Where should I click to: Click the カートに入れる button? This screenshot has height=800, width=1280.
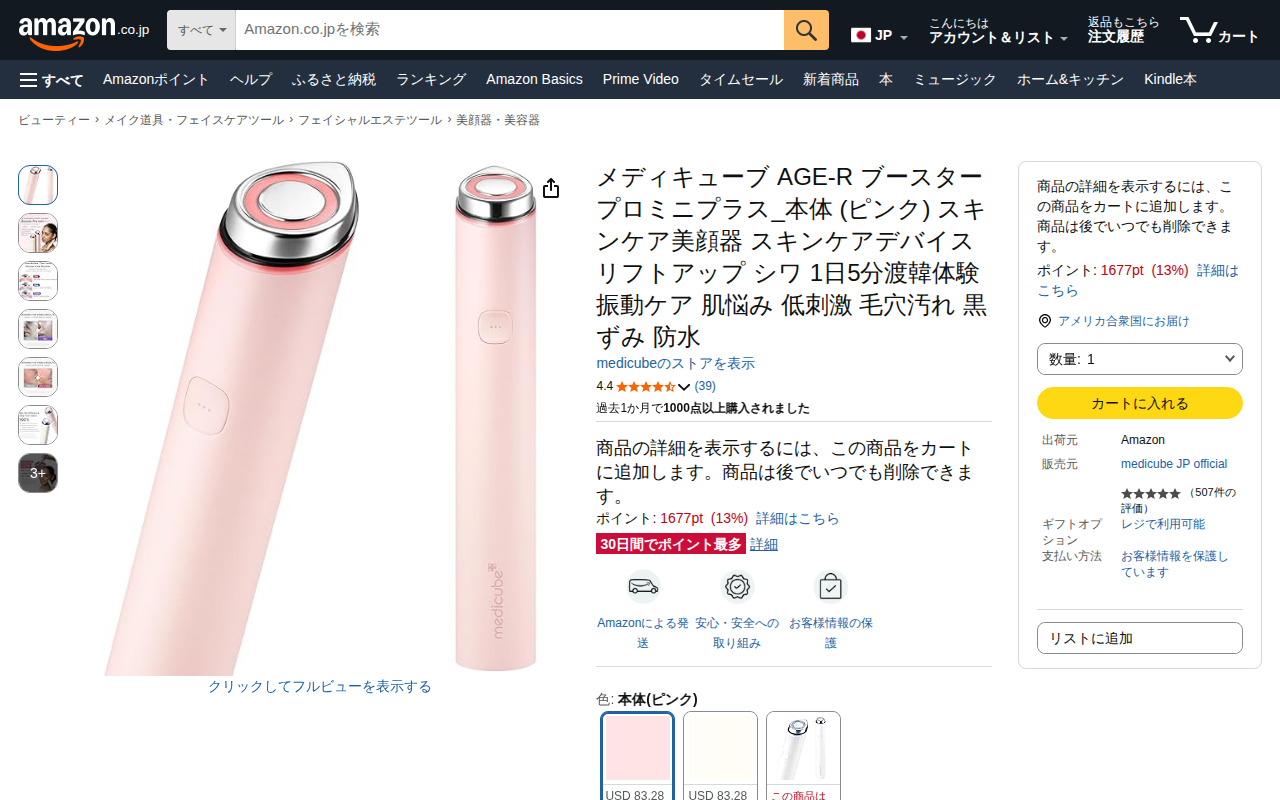pyautogui.click(x=1140, y=403)
